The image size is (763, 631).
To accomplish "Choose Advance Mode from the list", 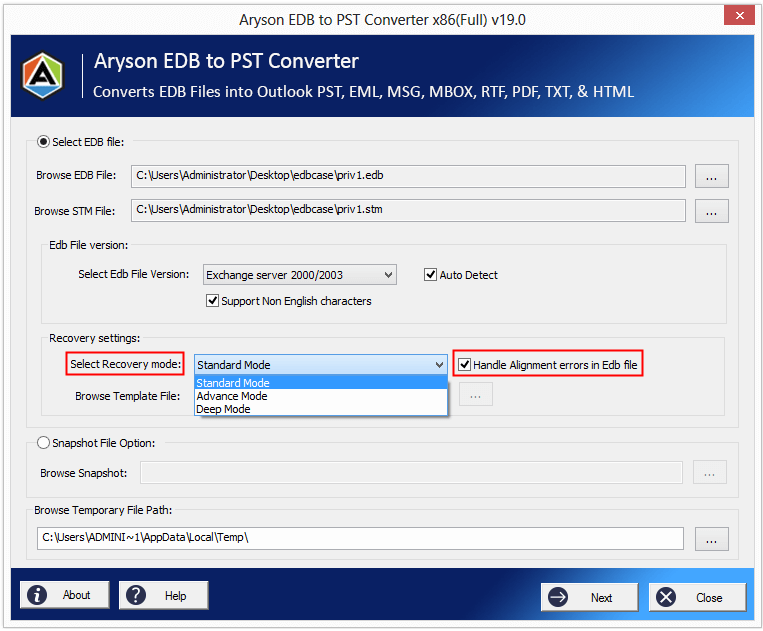I will tap(321, 396).
